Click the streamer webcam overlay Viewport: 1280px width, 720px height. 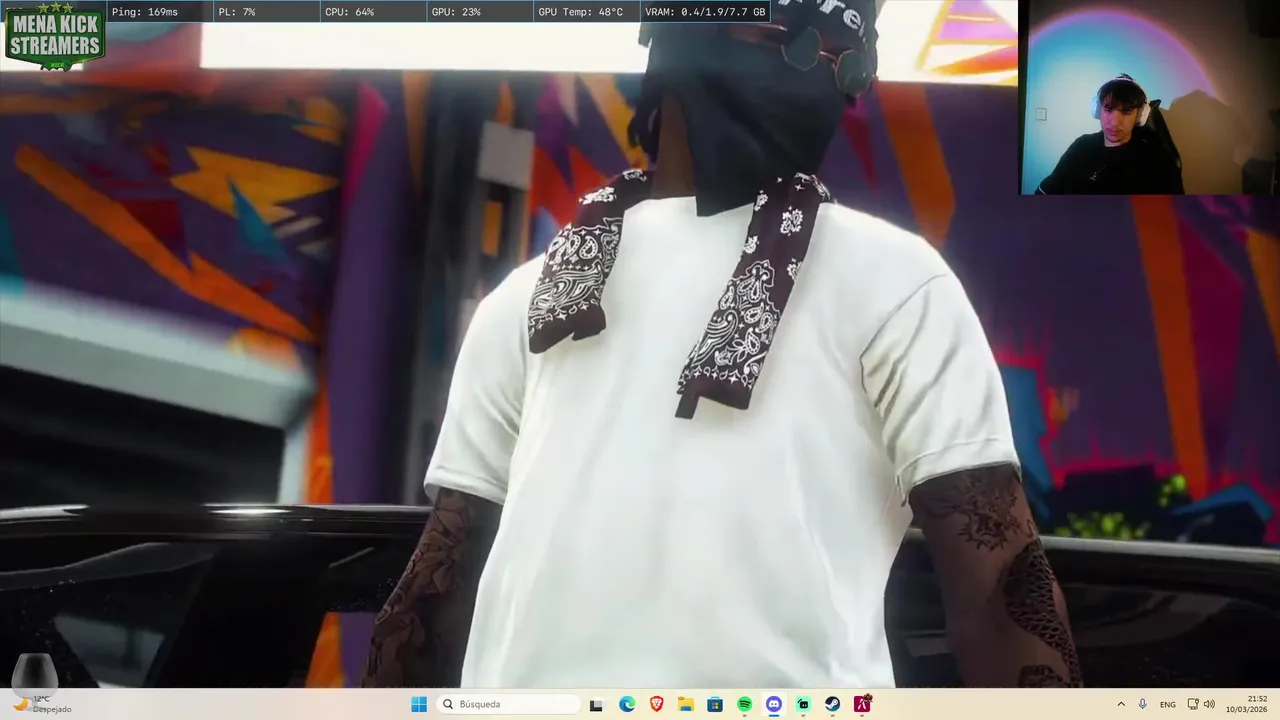click(1149, 97)
